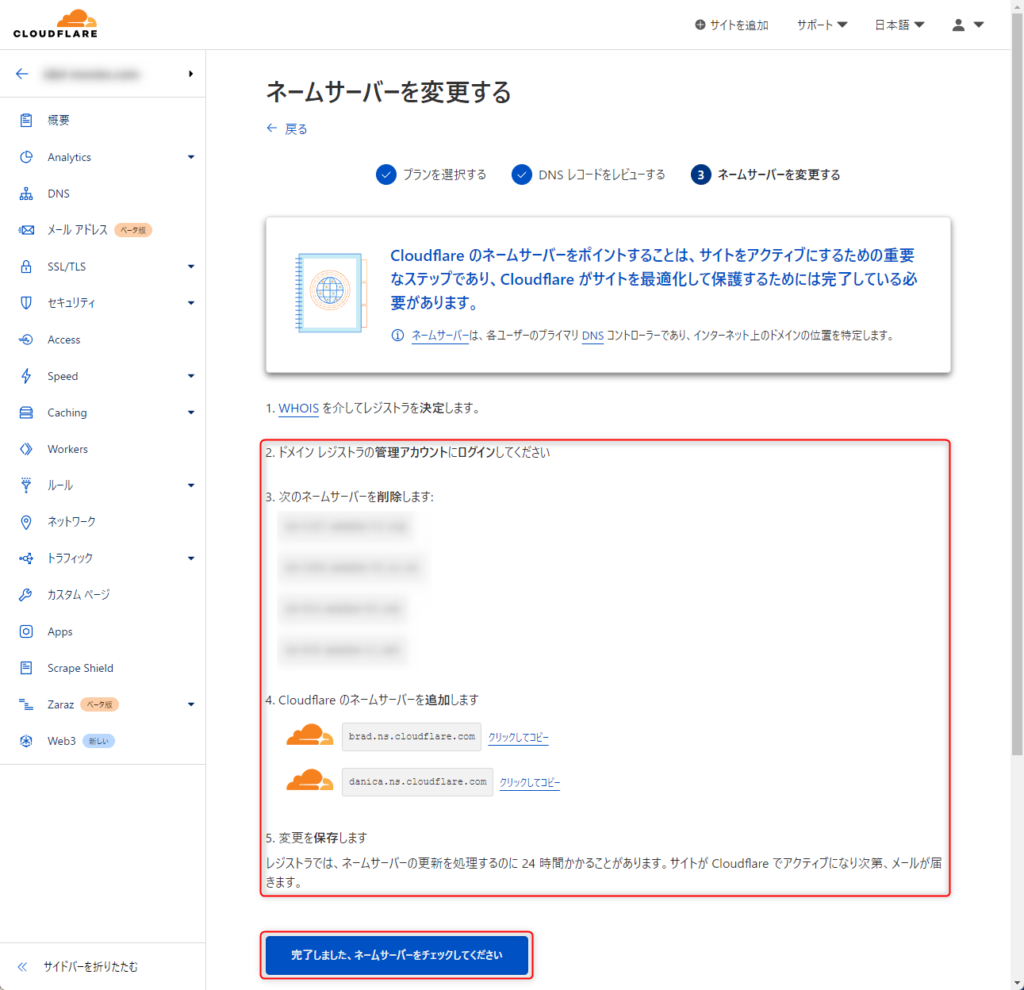
Task: Expand the ルール submenu arrow
Action: (x=191, y=485)
